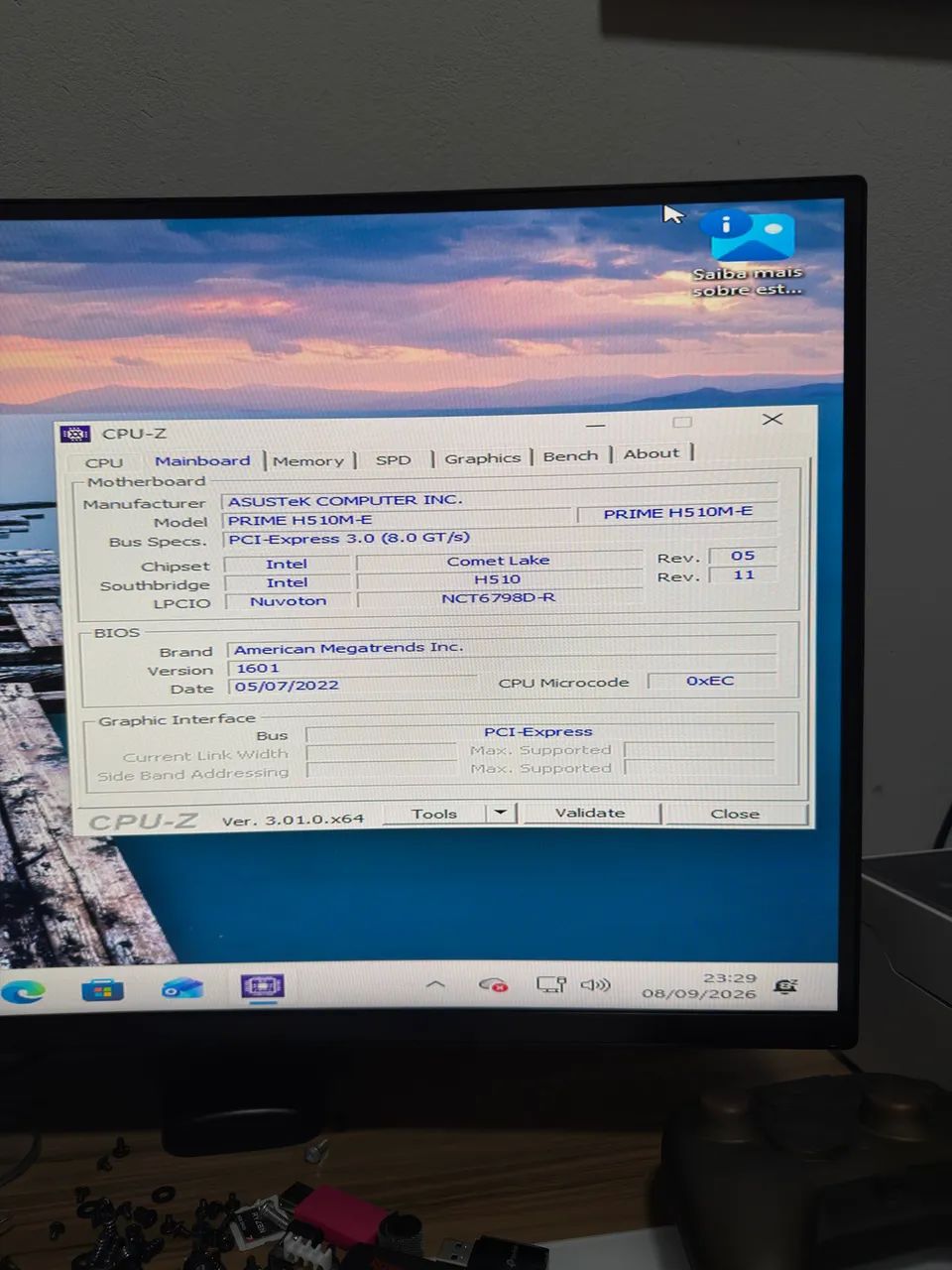Click the CPU-Z taskbar icon

tap(262, 986)
